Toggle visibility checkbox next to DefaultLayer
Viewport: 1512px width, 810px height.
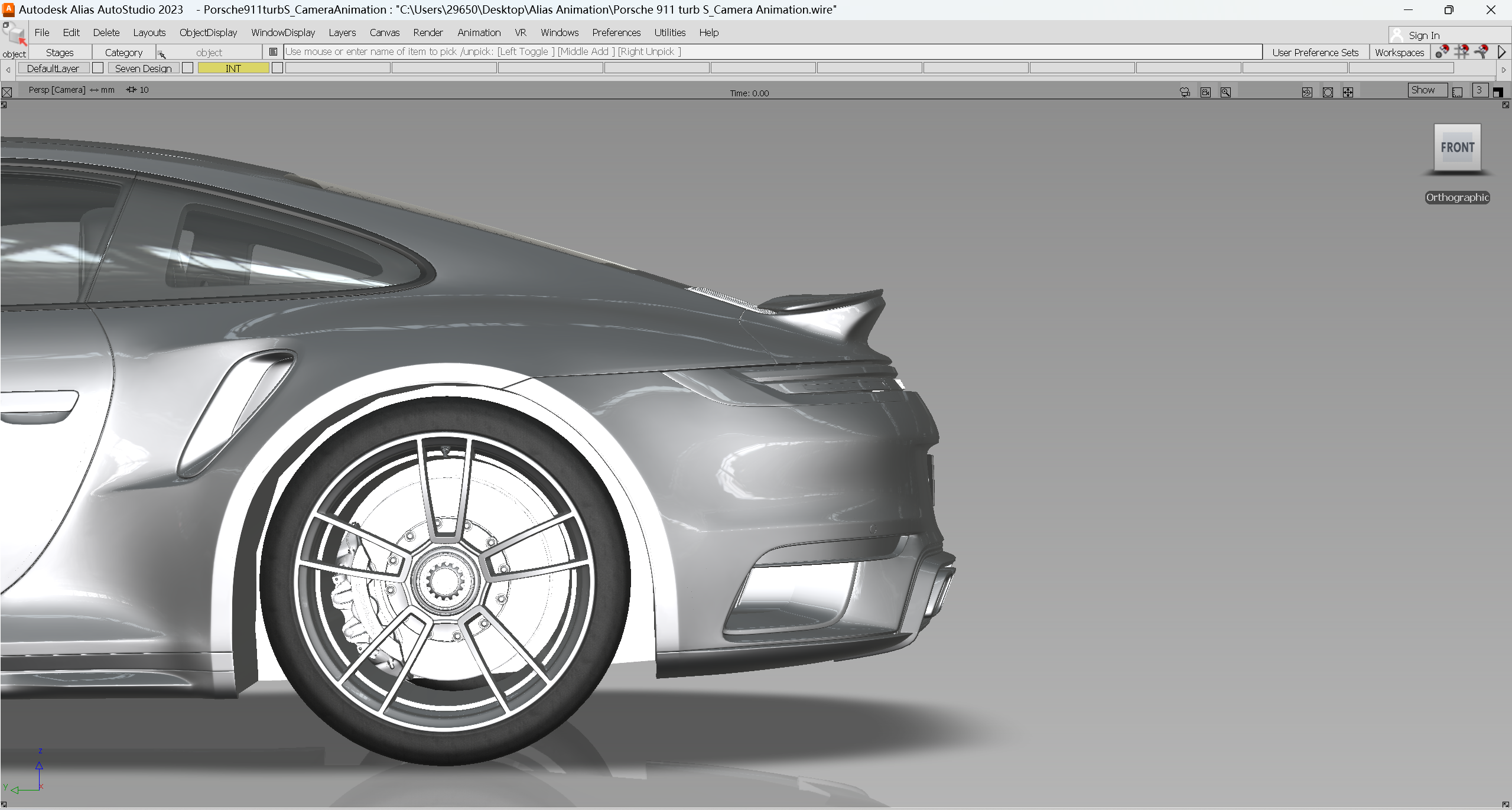pyautogui.click(x=97, y=67)
